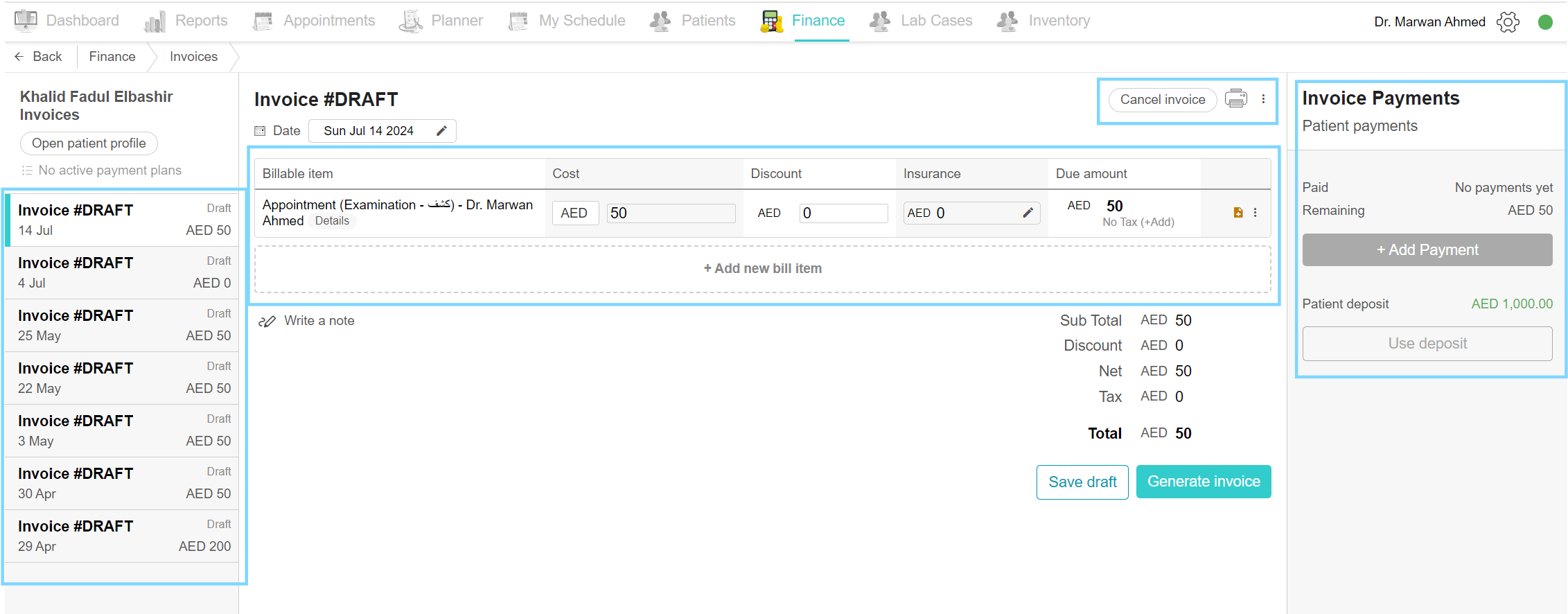Click No active payment plans list icon
Image resolution: width=1568 pixels, height=614 pixels.
pyautogui.click(x=27, y=170)
